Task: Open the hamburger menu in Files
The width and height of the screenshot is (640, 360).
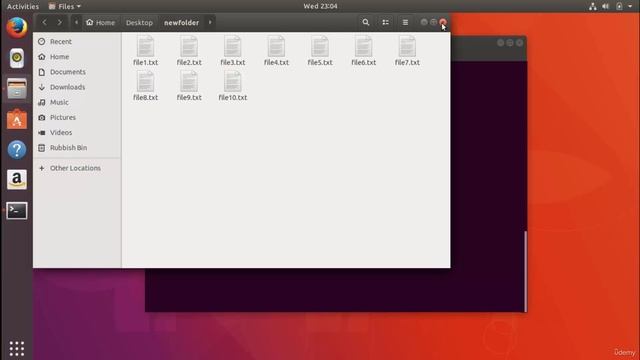Action: point(405,22)
